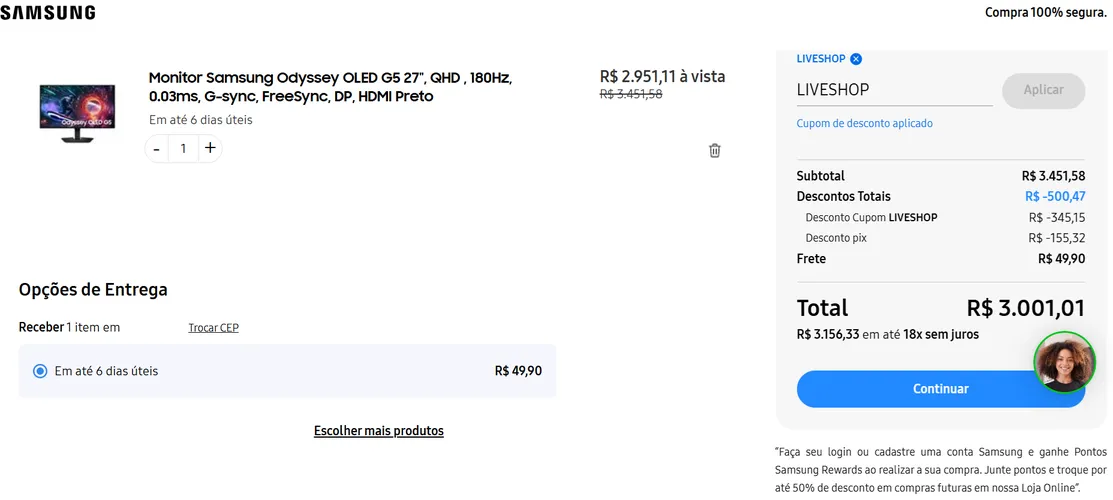Open the Odyssey OLED G5 monitor thumbnail
This screenshot has height=500, width=1113.
point(77,114)
